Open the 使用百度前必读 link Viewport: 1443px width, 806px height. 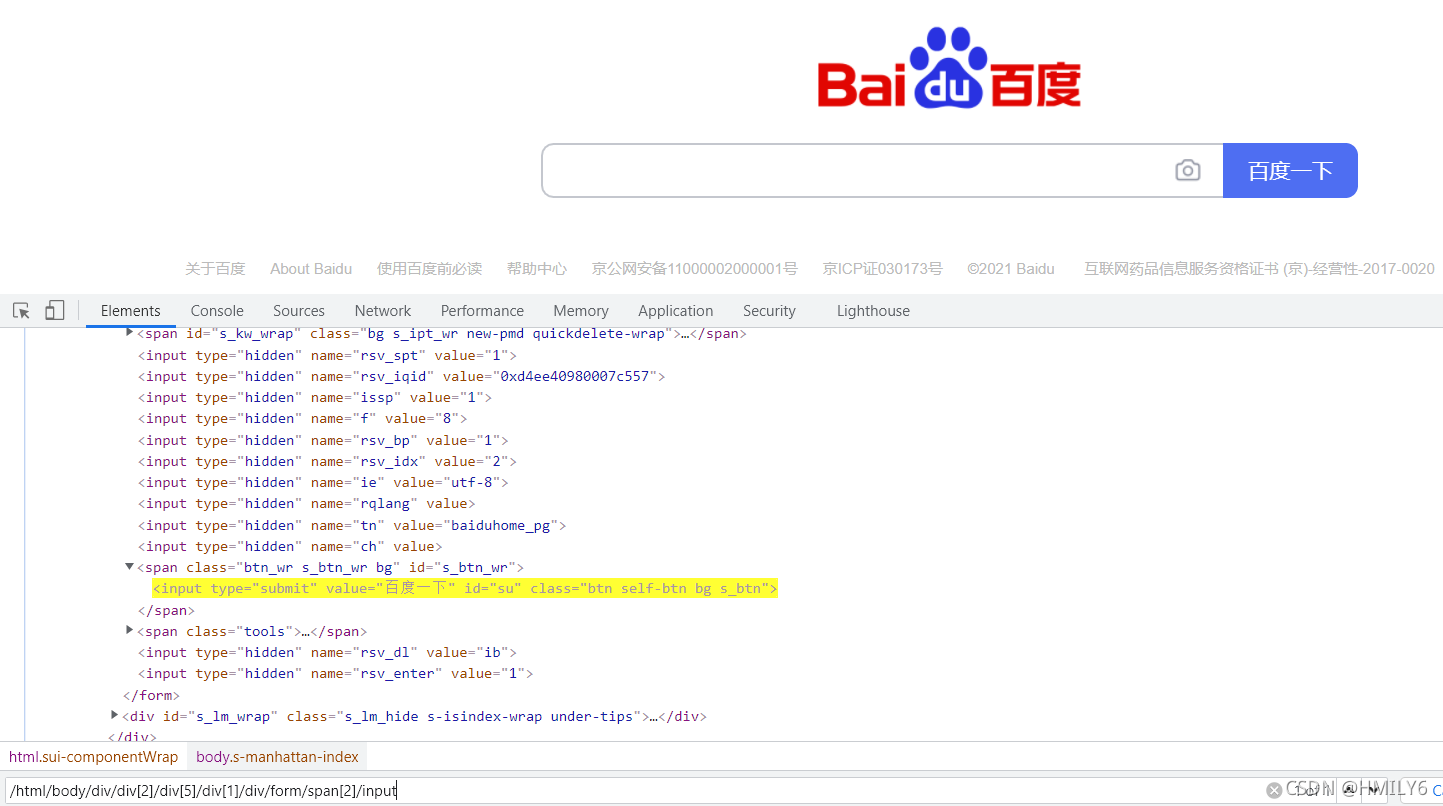429,268
